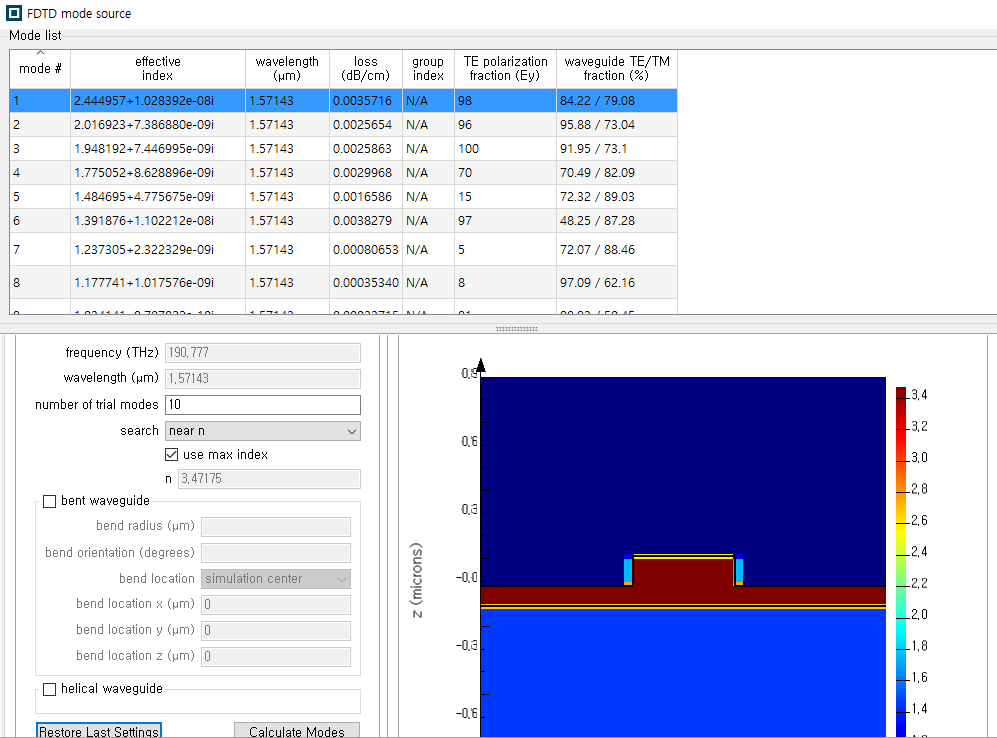The width and height of the screenshot is (997, 738).
Task: Click the frequency (THz) field
Action: [x=263, y=353]
